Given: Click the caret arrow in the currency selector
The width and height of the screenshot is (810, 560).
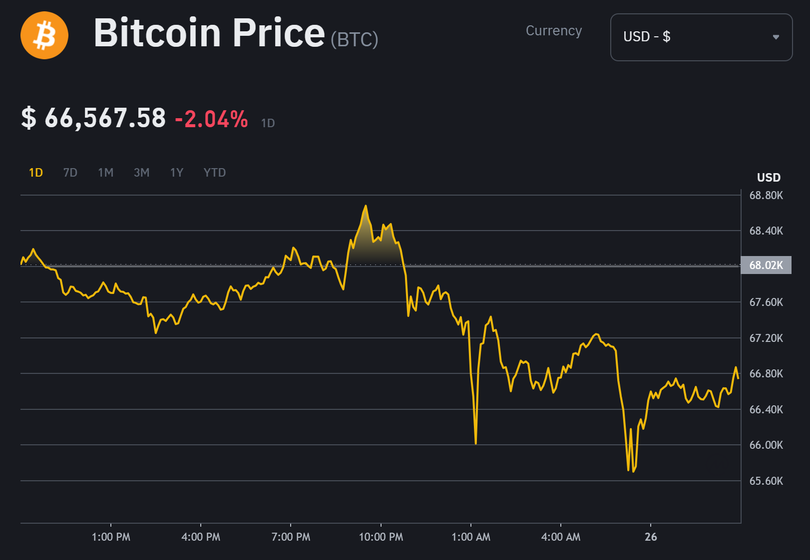Looking at the screenshot, I should (x=776, y=37).
